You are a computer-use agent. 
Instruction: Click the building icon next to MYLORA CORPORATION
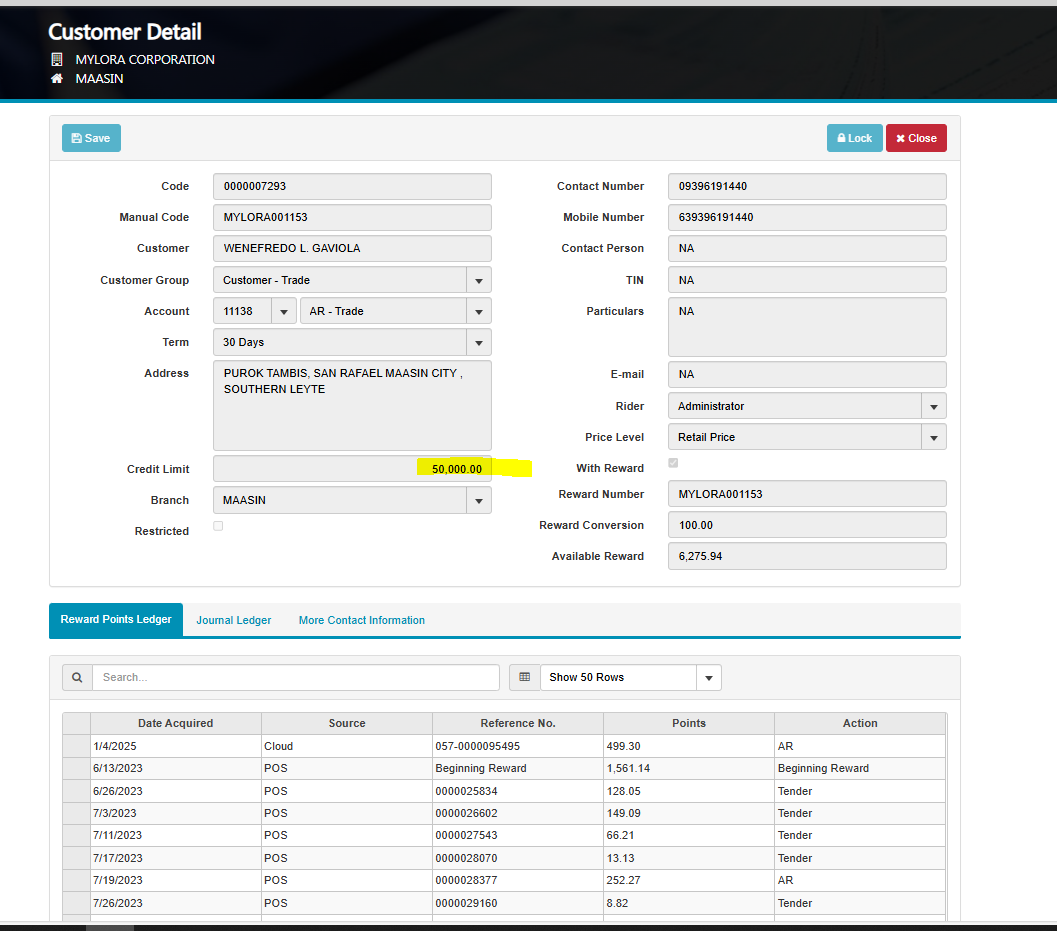[x=57, y=59]
